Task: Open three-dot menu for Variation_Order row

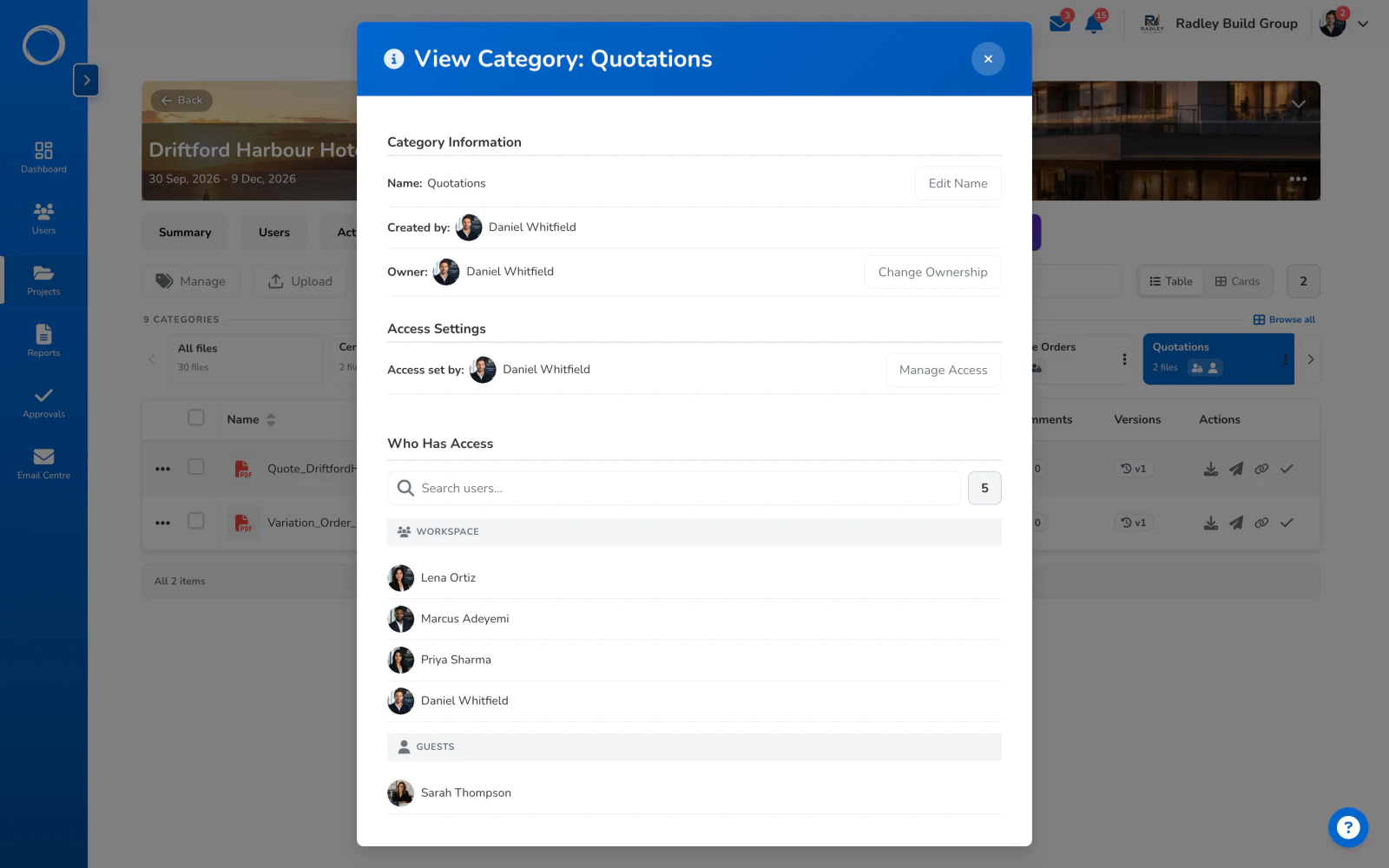Action: [x=162, y=523]
